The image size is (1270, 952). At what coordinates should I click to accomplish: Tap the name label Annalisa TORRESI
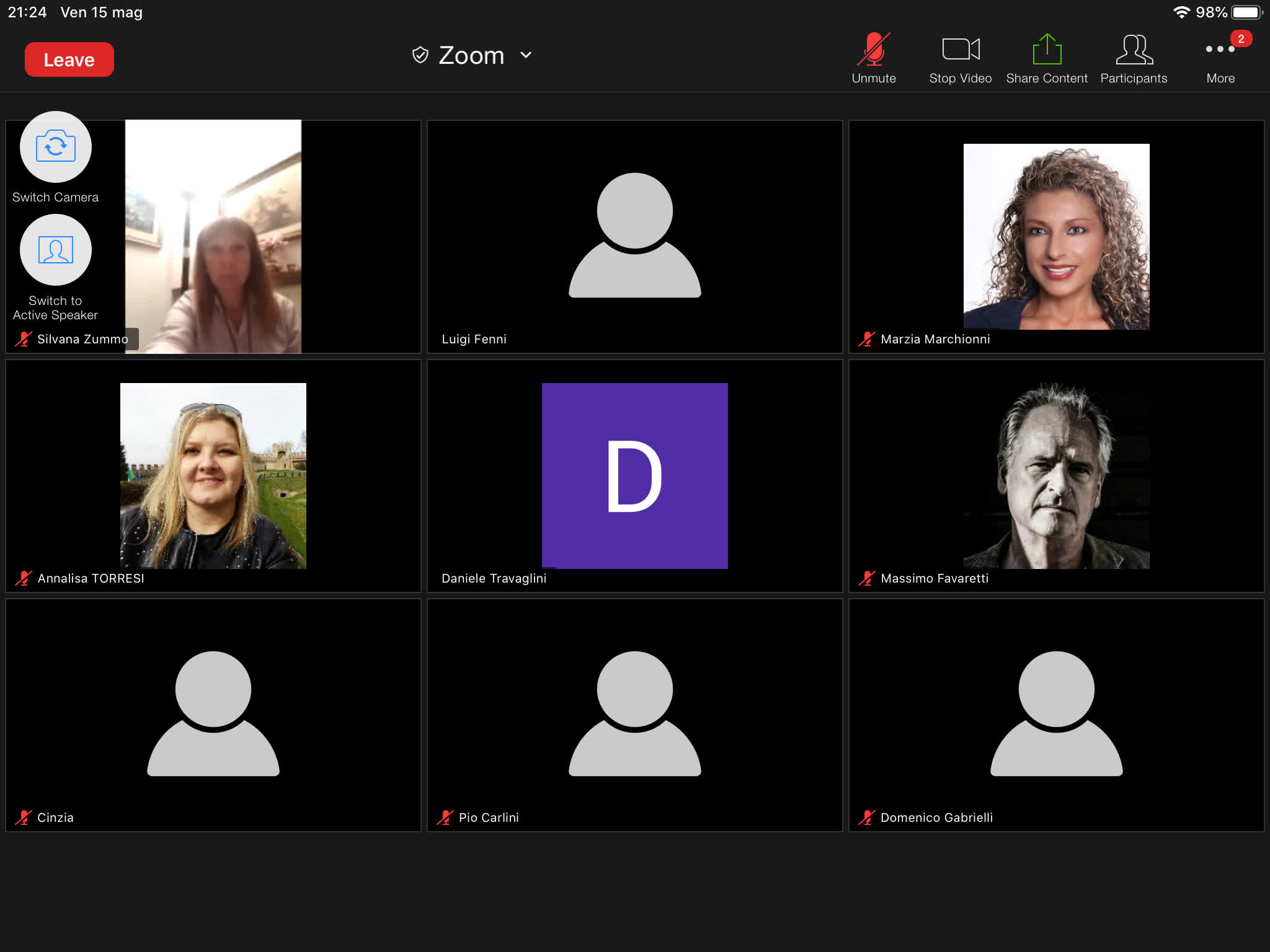[x=91, y=578]
